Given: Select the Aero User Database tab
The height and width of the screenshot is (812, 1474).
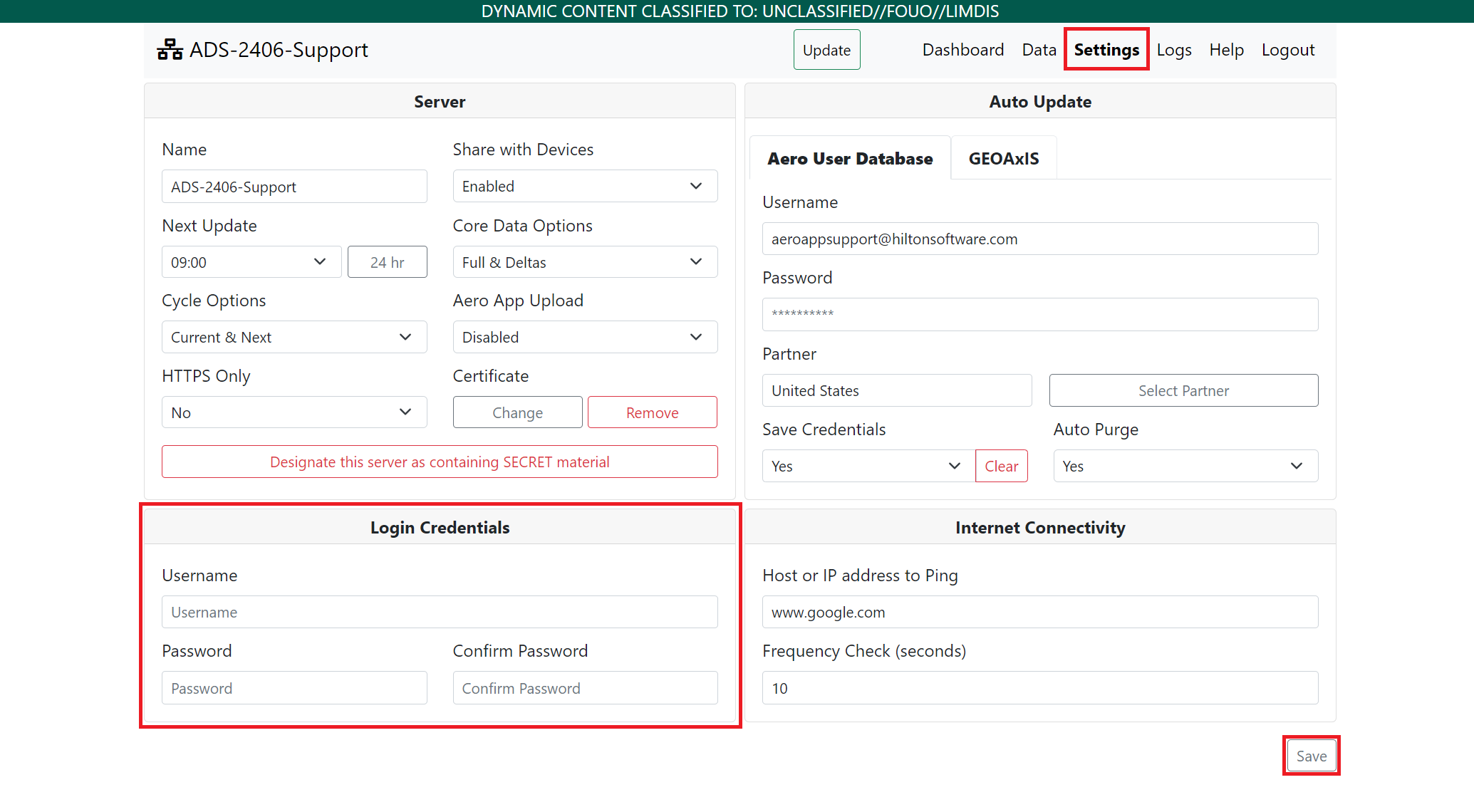Looking at the screenshot, I should pos(849,158).
